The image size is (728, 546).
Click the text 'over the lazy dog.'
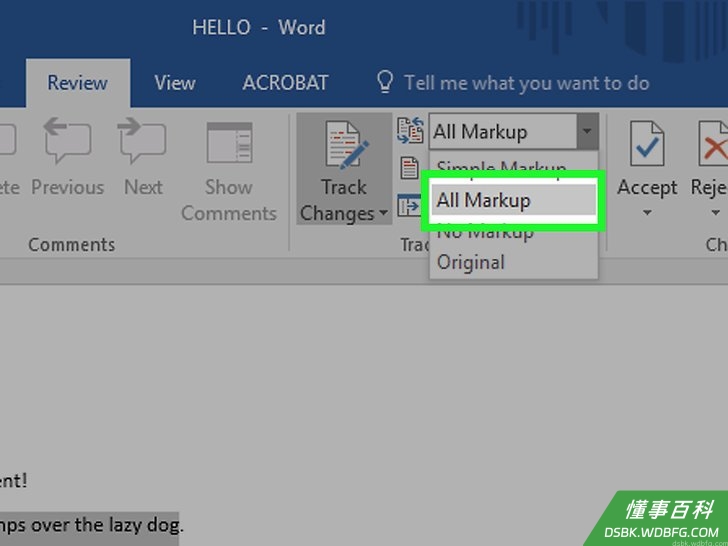coord(107,525)
